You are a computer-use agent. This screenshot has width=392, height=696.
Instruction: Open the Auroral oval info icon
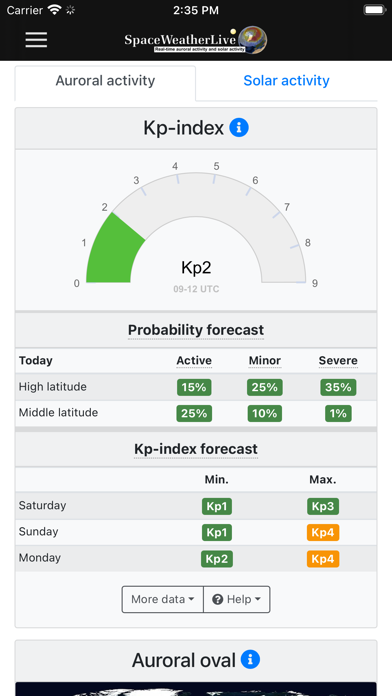pyautogui.click(x=250, y=660)
